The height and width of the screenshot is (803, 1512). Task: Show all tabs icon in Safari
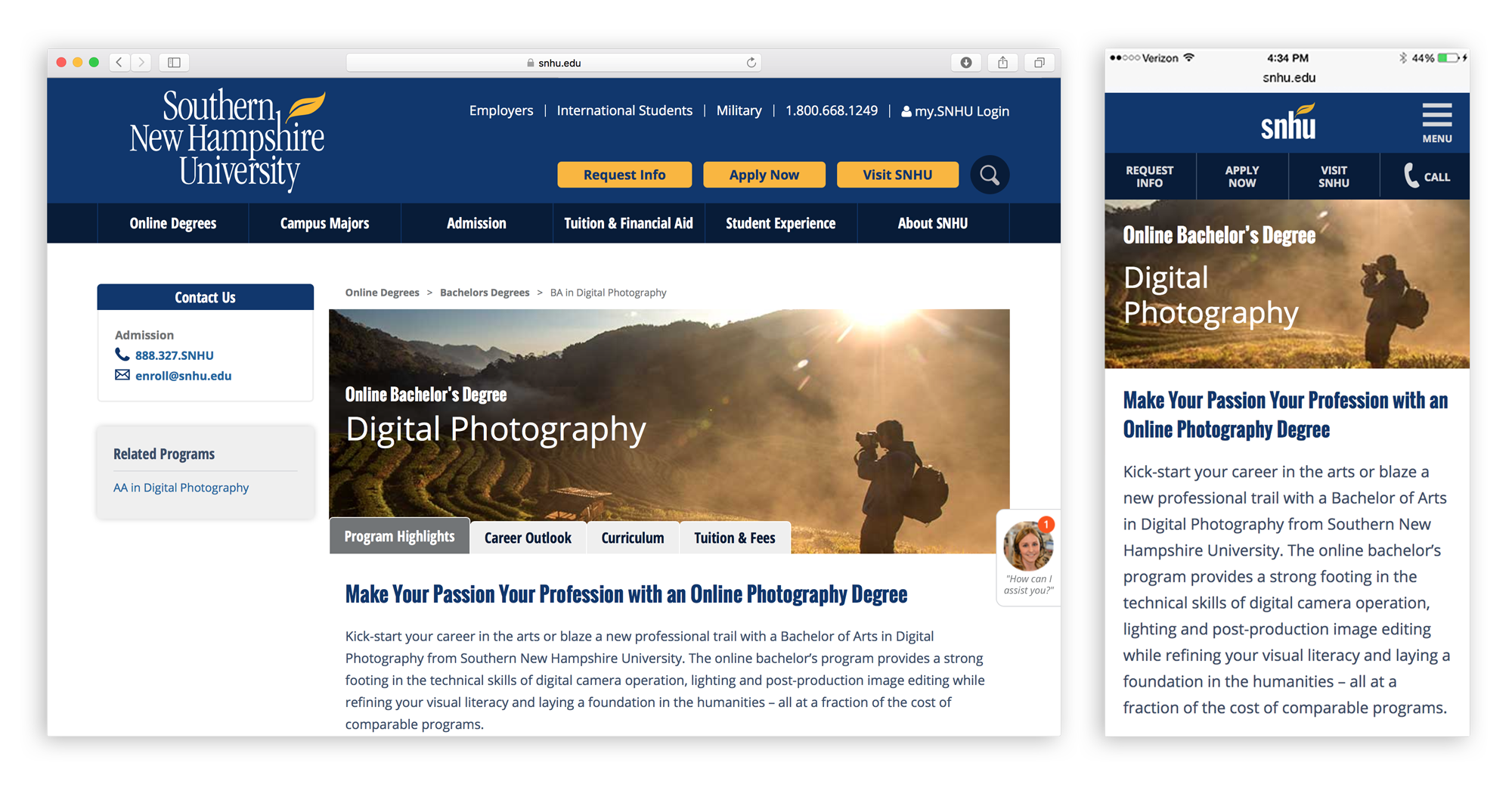click(1039, 63)
